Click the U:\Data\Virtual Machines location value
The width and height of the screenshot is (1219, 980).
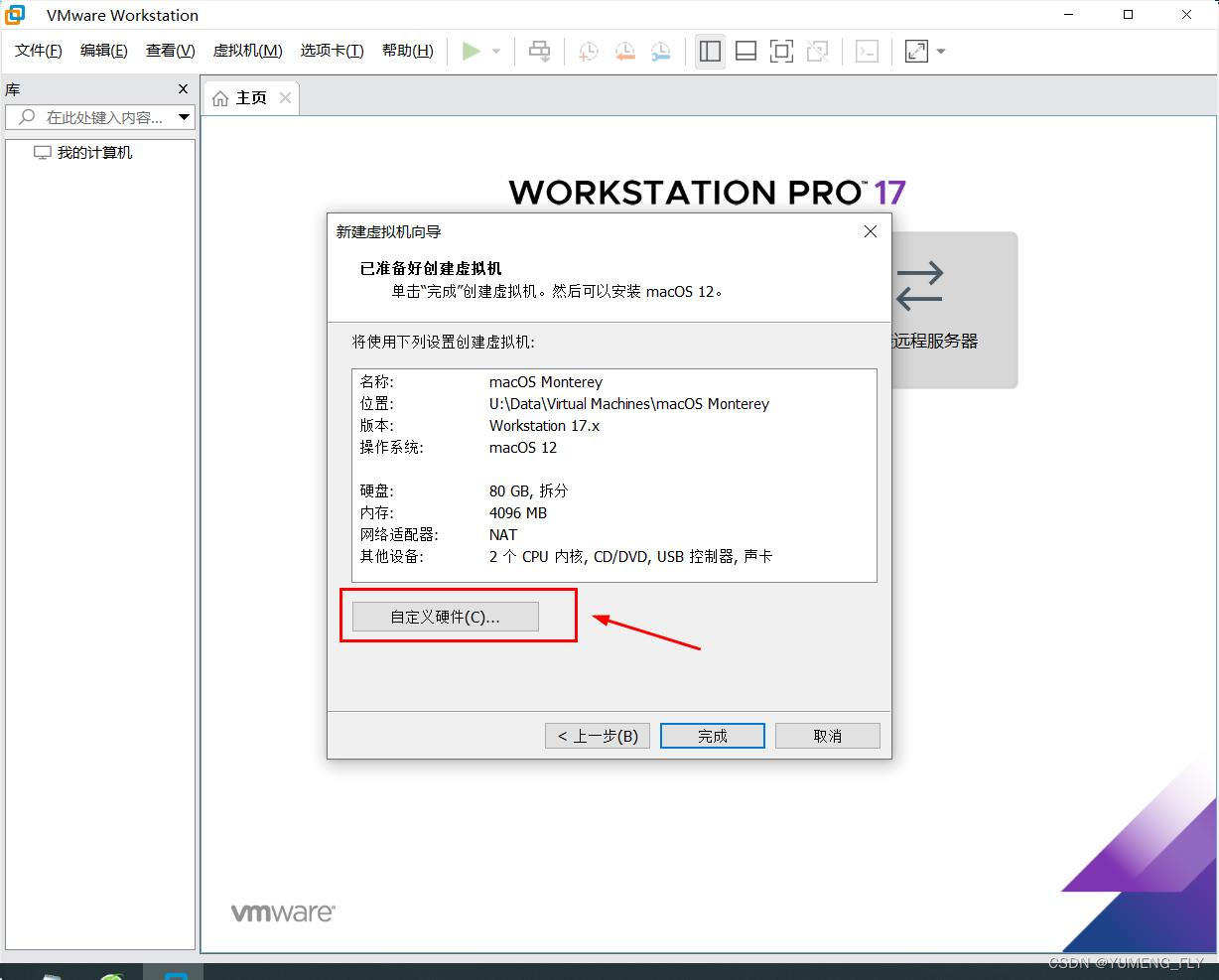tap(629, 404)
